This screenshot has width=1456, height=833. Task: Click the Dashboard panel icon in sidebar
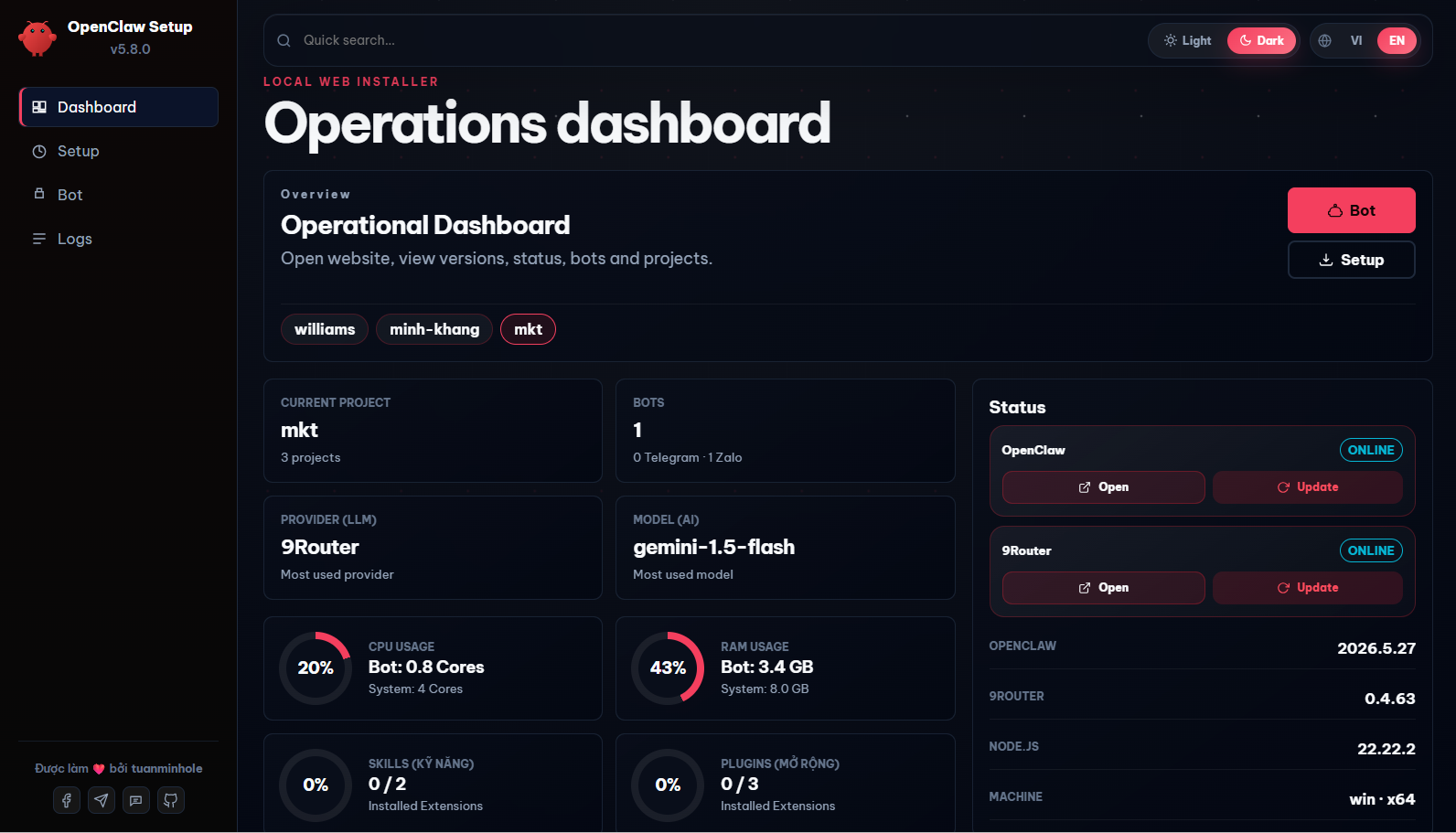(x=39, y=107)
